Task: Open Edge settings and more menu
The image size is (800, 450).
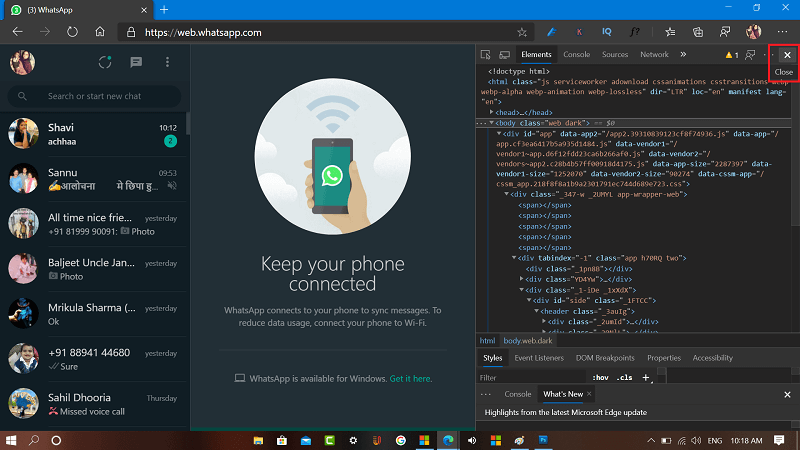Action: (782, 32)
